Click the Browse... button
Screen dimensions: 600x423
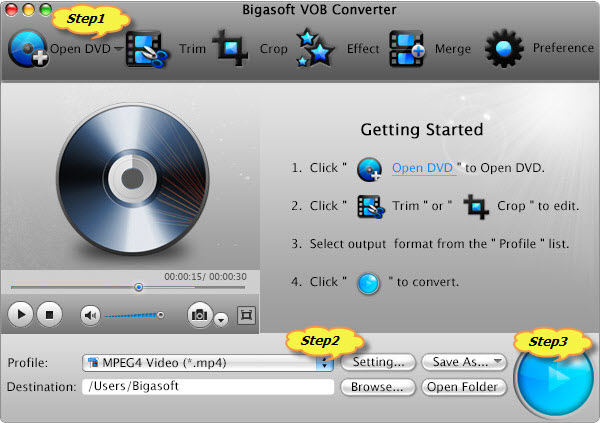[x=378, y=387]
